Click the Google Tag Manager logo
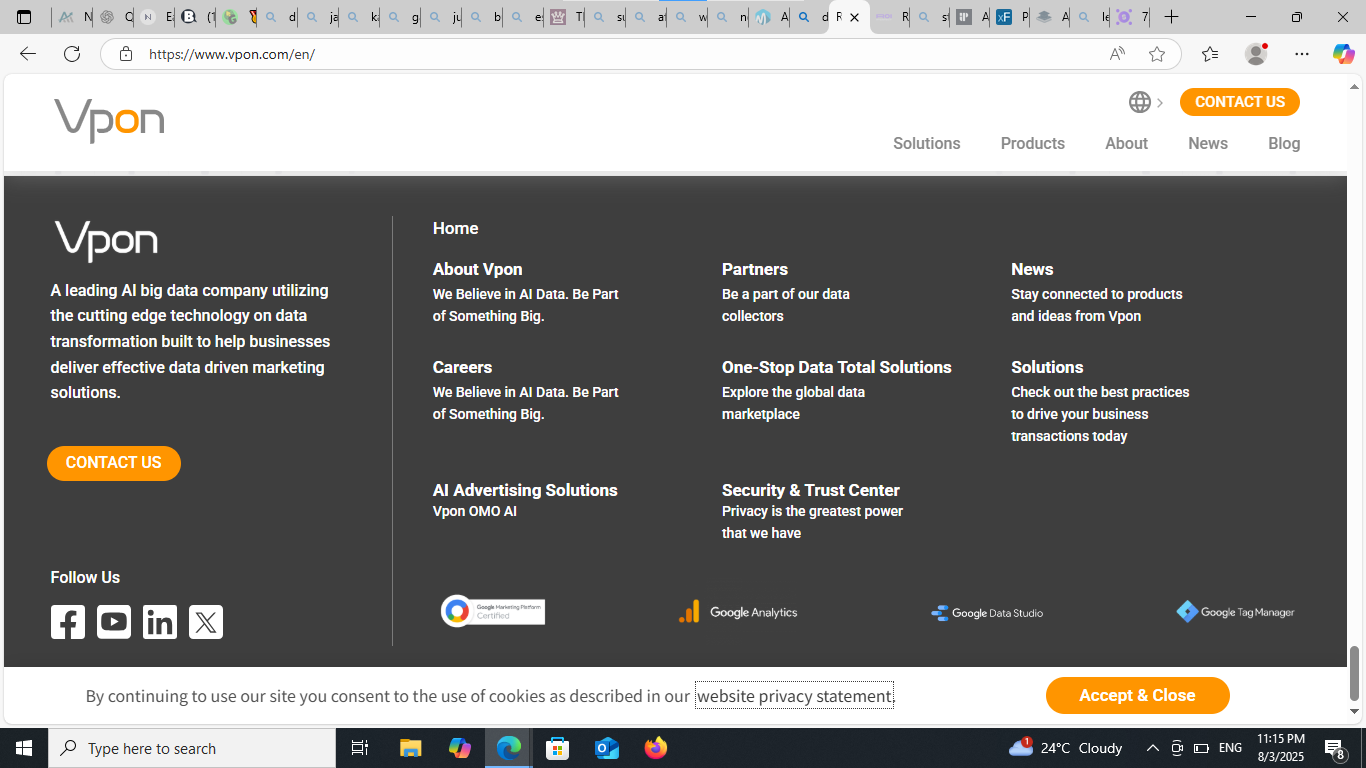The width and height of the screenshot is (1366, 768). 1236,612
